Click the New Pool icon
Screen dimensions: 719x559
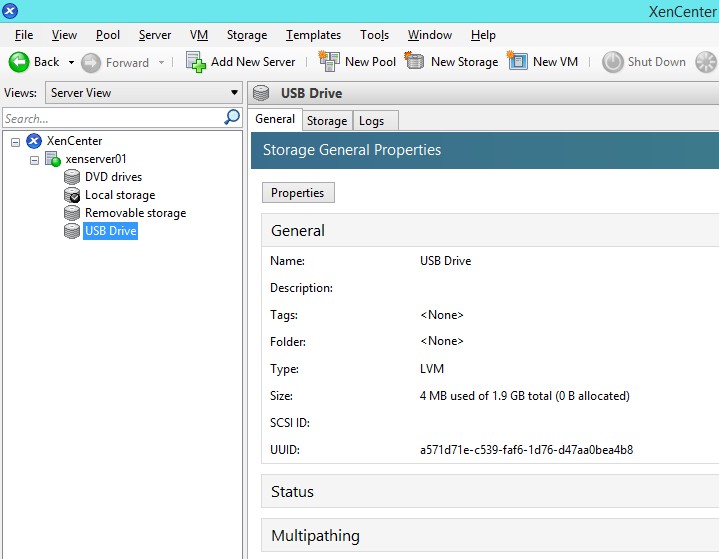(x=329, y=61)
